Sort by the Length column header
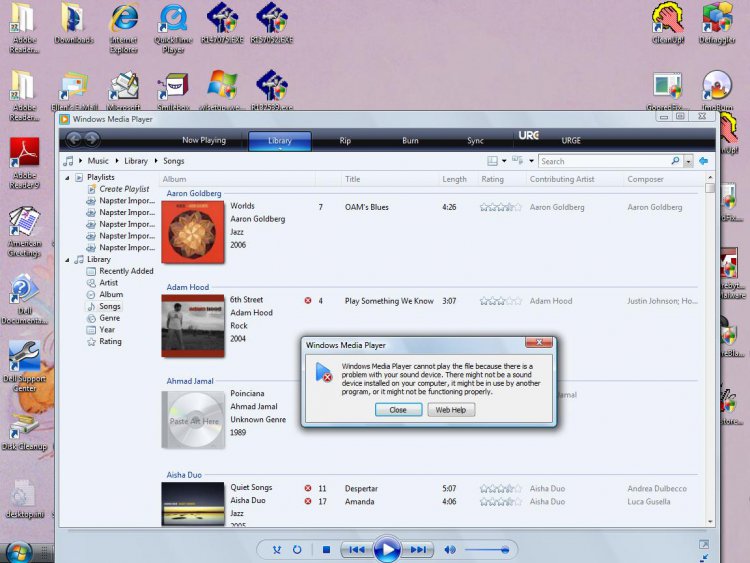 [454, 179]
